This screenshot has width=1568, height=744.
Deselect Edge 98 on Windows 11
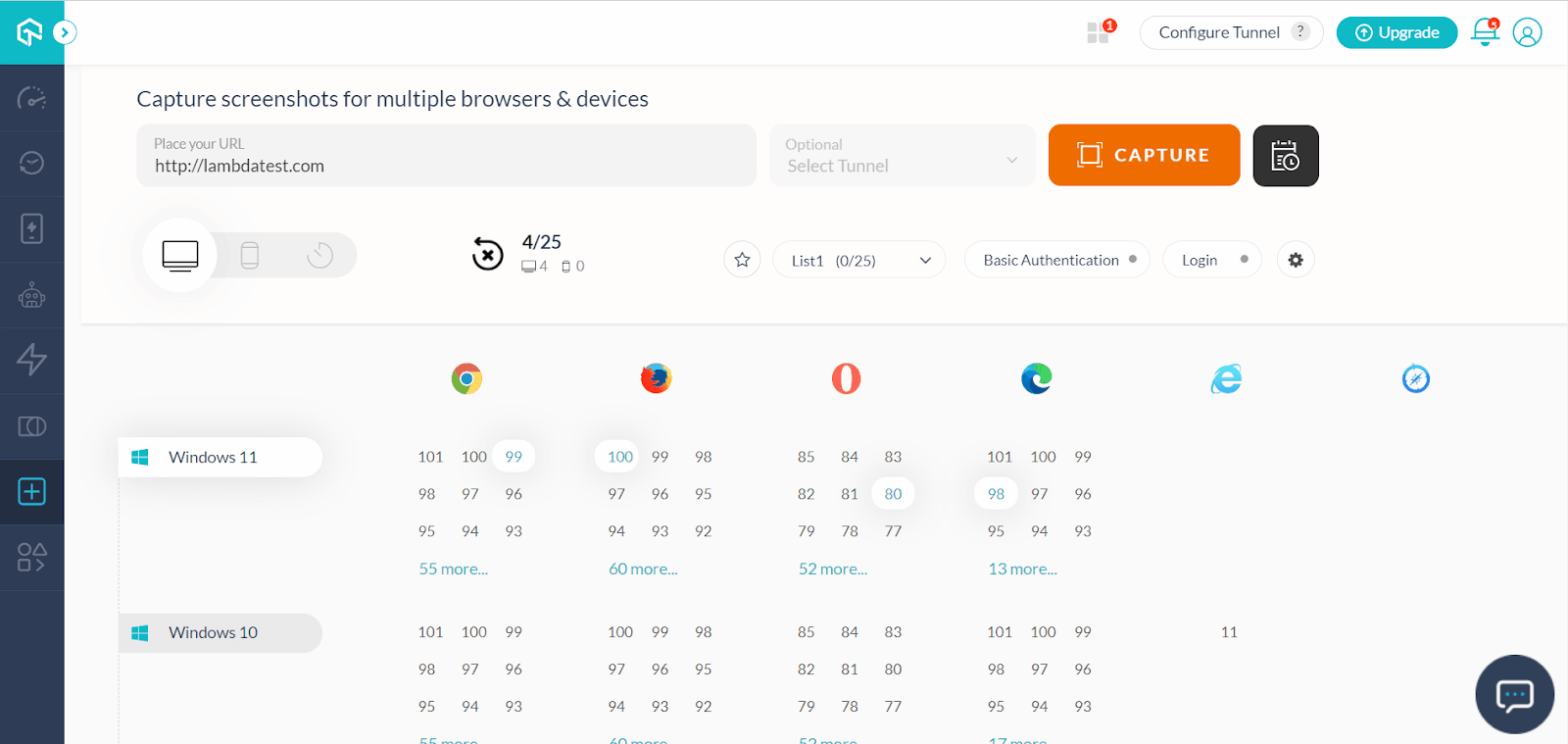[996, 494]
